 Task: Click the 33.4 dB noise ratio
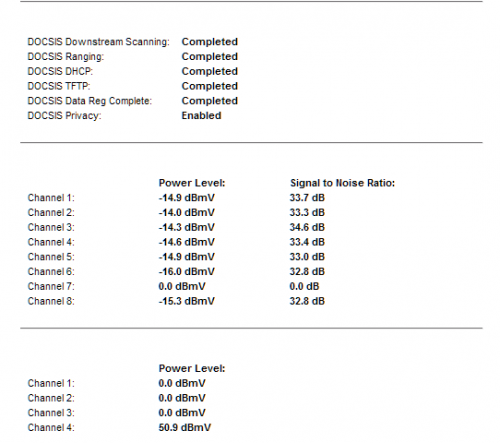[x=307, y=242]
